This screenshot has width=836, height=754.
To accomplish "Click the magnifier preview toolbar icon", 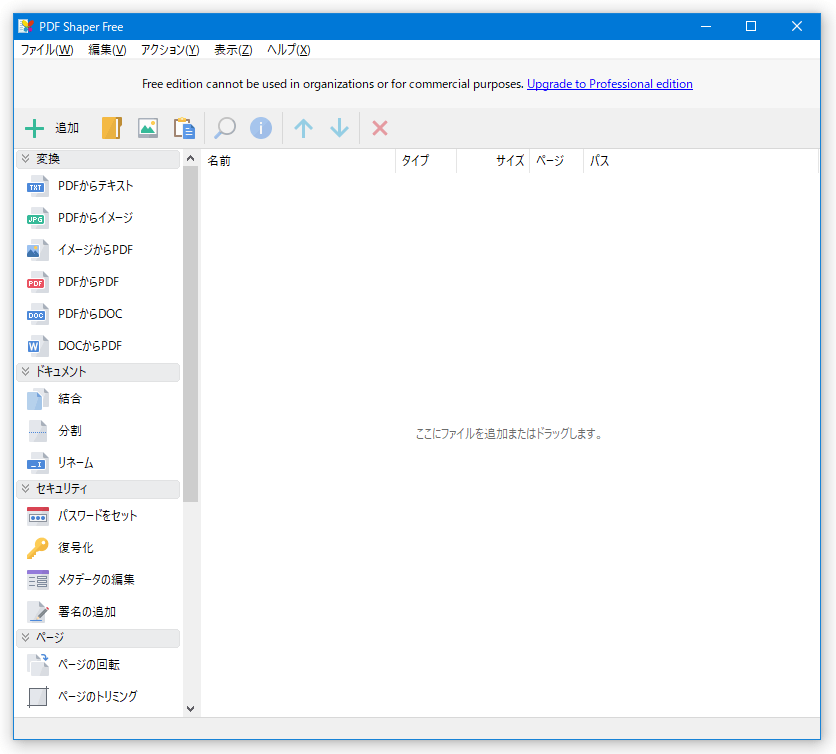I will point(224,128).
